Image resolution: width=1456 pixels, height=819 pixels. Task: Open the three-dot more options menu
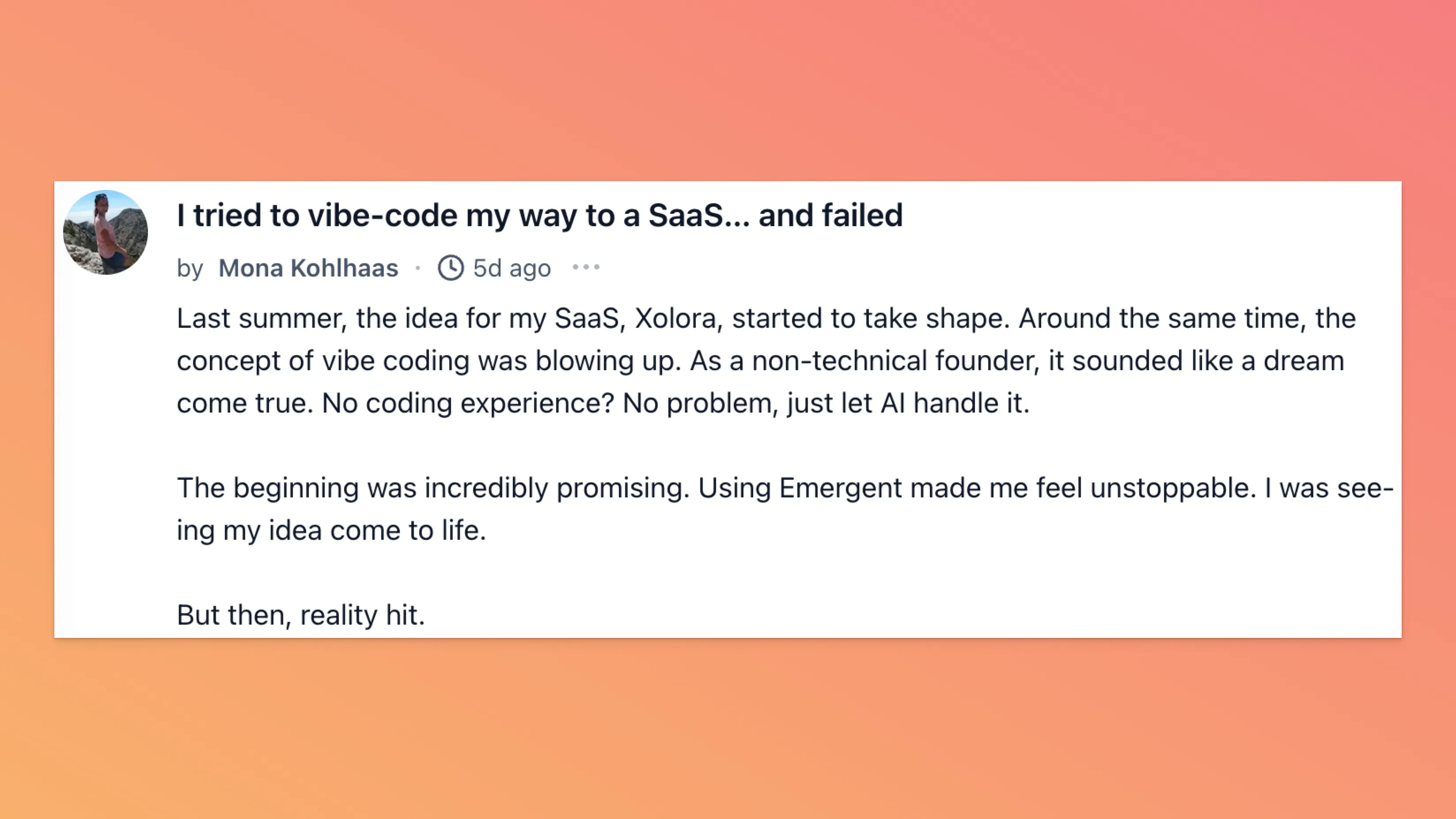586,267
